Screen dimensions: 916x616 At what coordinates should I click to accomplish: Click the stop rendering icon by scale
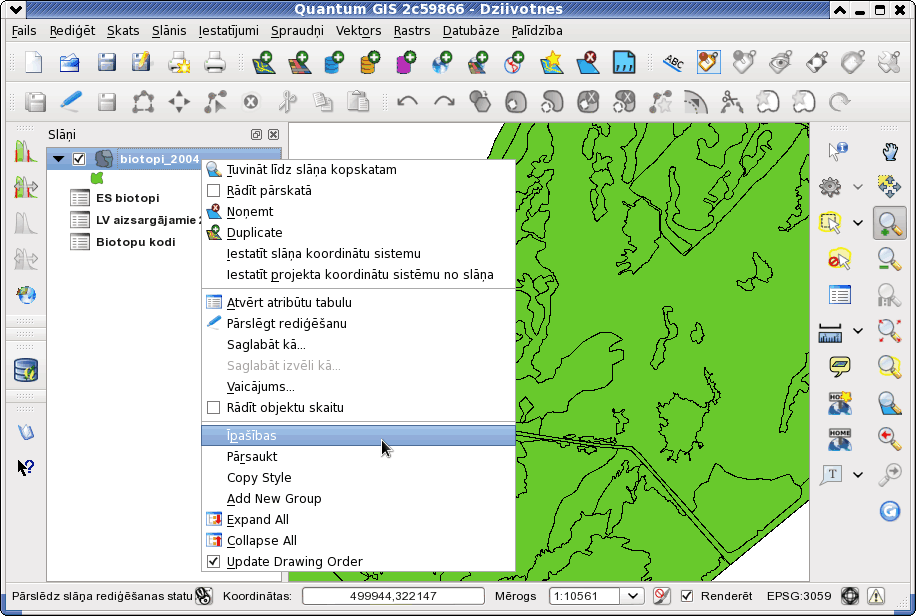click(661, 596)
